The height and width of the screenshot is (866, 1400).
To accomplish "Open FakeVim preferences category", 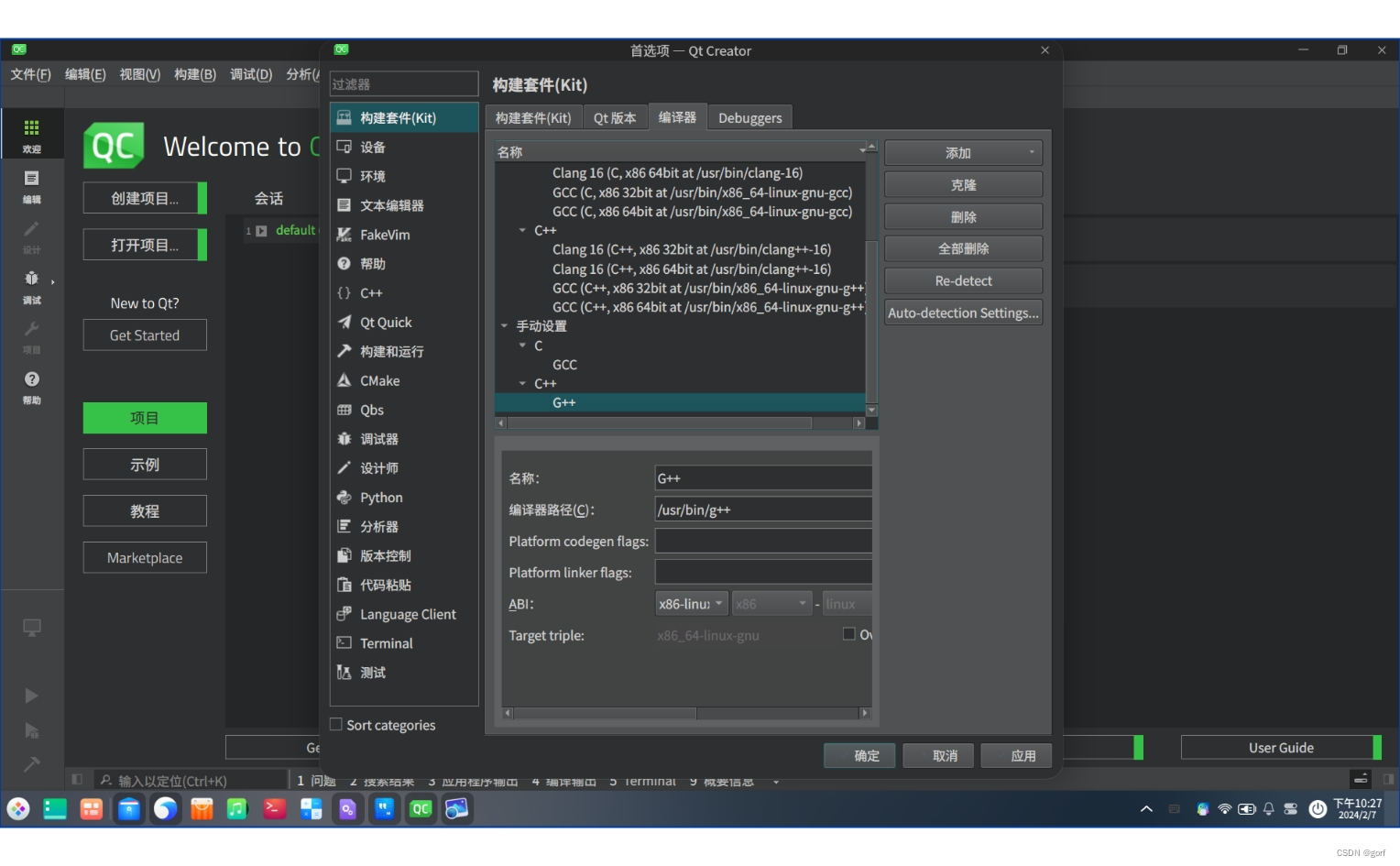I will coord(404,235).
